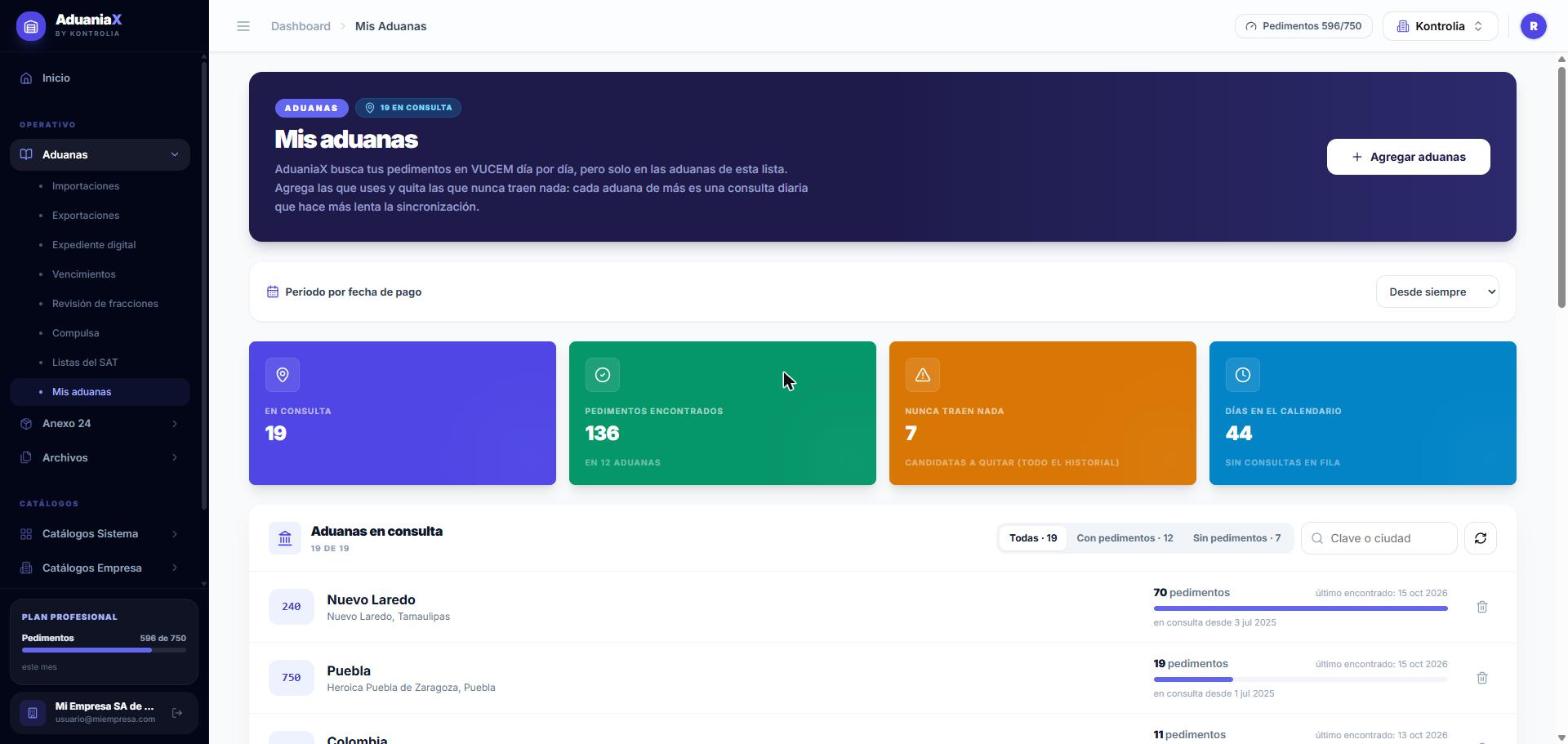Delete the Nuevo Laredo aduana with trash icon

pyautogui.click(x=1482, y=607)
